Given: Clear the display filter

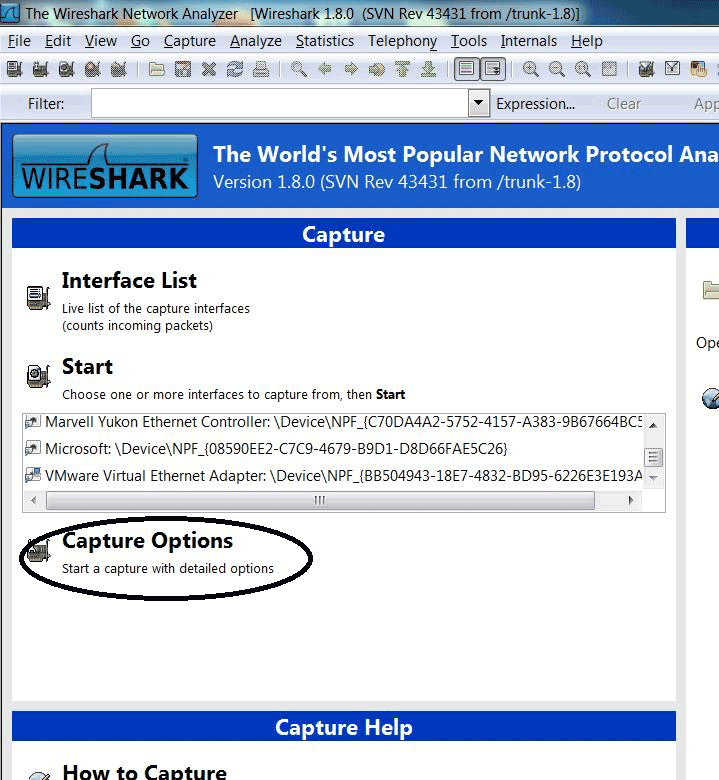Looking at the screenshot, I should tap(623, 103).
